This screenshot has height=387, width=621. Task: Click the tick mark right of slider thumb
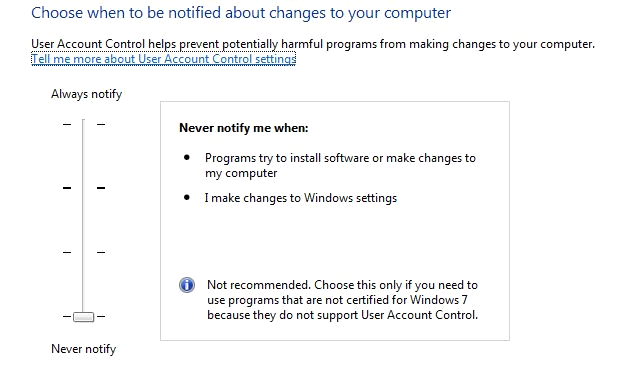[101, 316]
